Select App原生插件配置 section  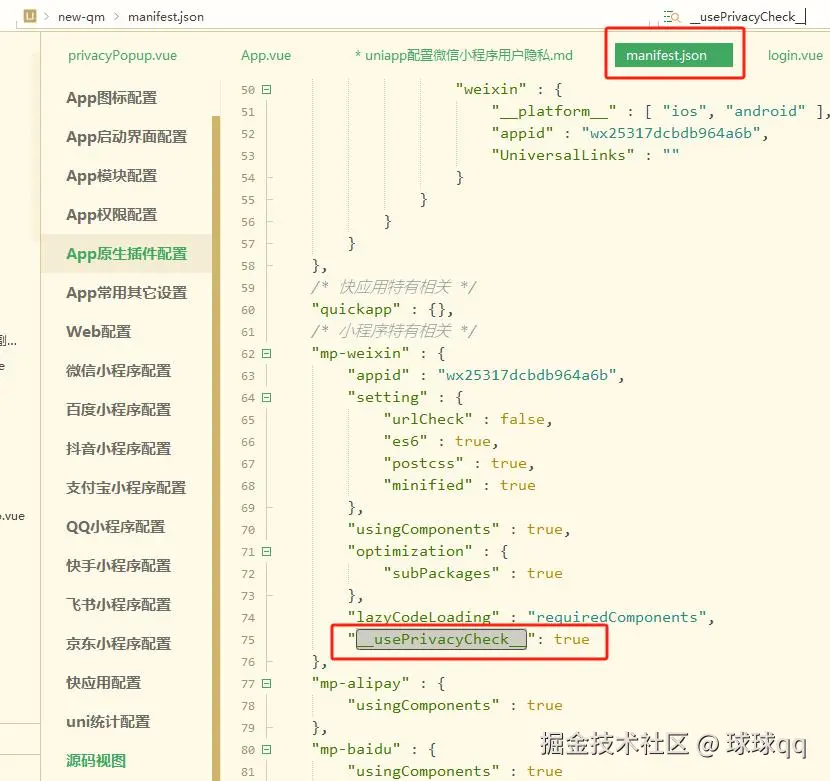tap(127, 254)
